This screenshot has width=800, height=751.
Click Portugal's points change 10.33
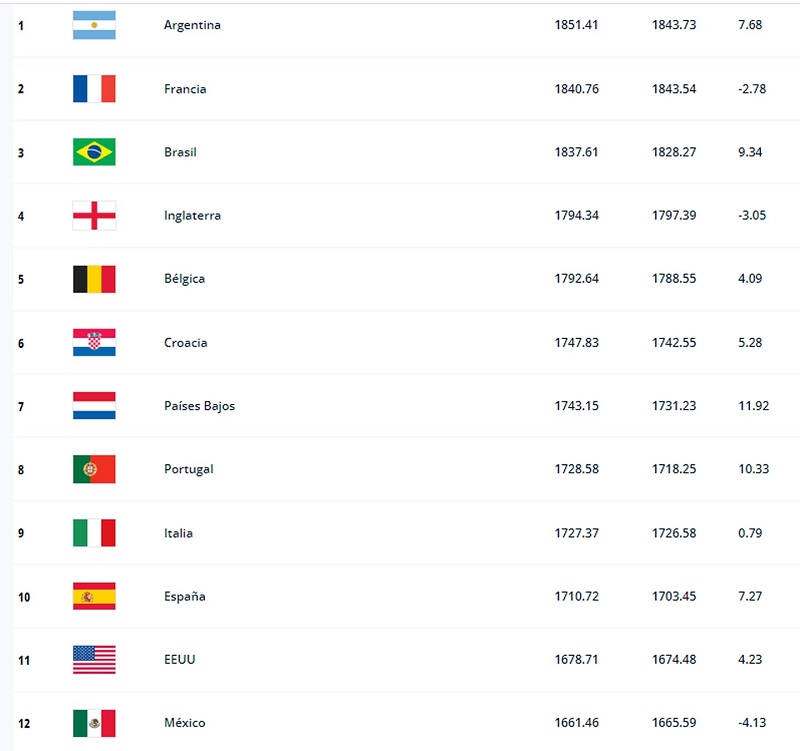754,469
